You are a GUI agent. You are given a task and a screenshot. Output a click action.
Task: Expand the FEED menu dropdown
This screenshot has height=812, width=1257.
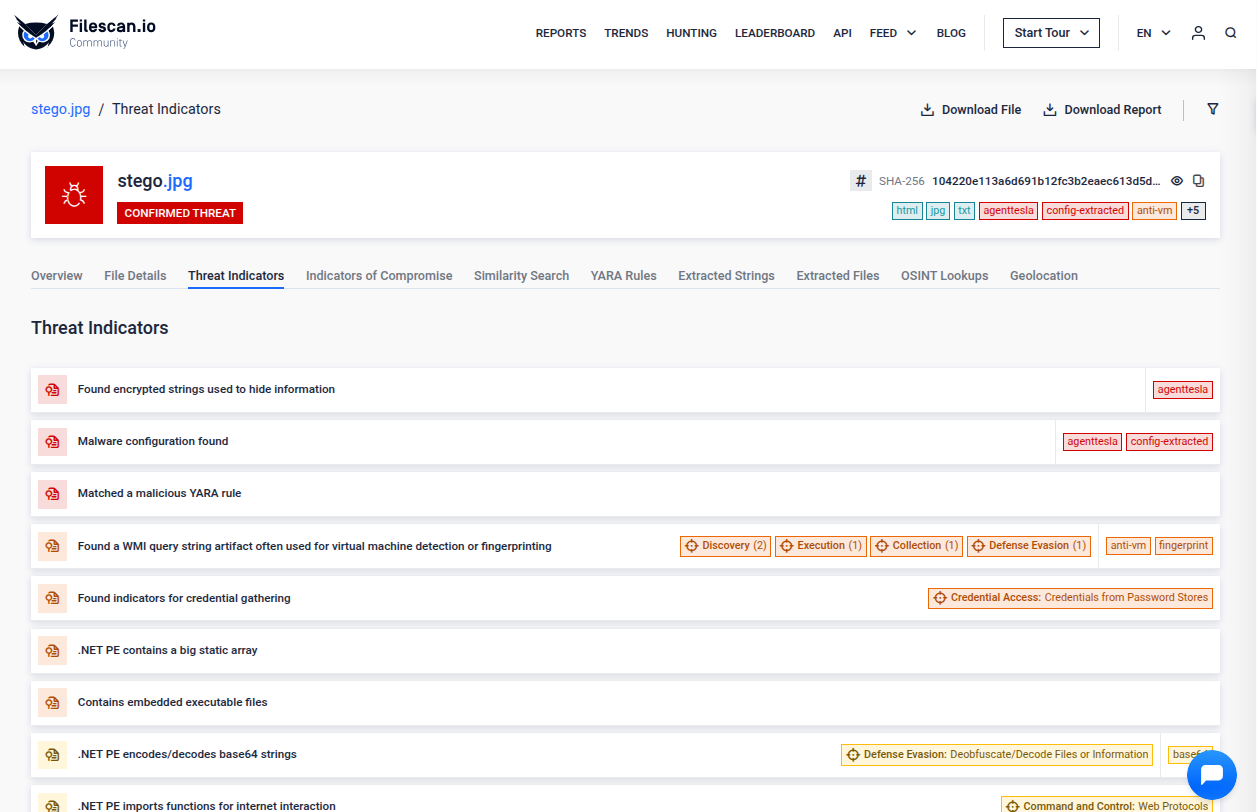(892, 33)
